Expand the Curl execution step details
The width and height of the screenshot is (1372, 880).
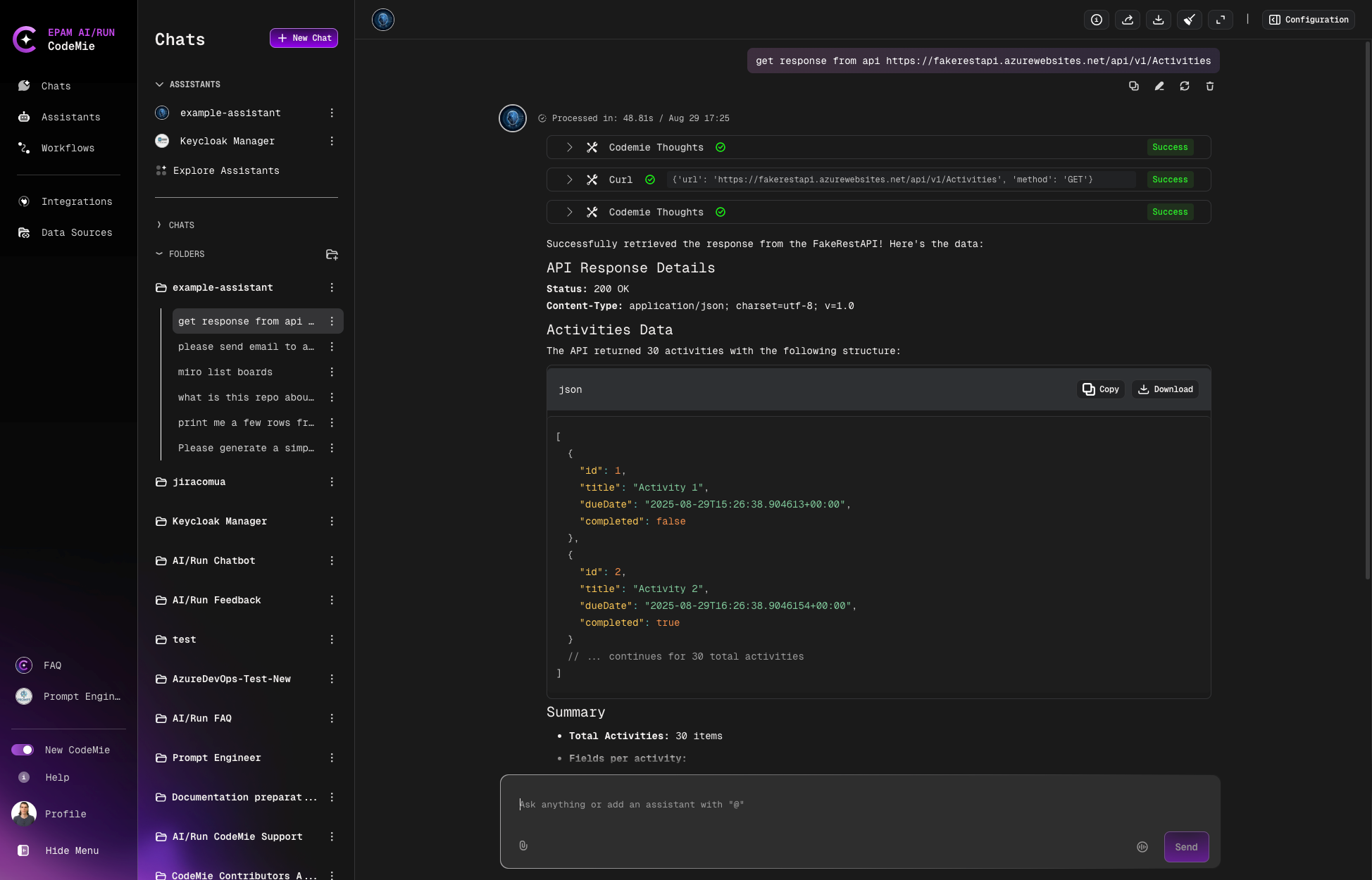coord(569,180)
